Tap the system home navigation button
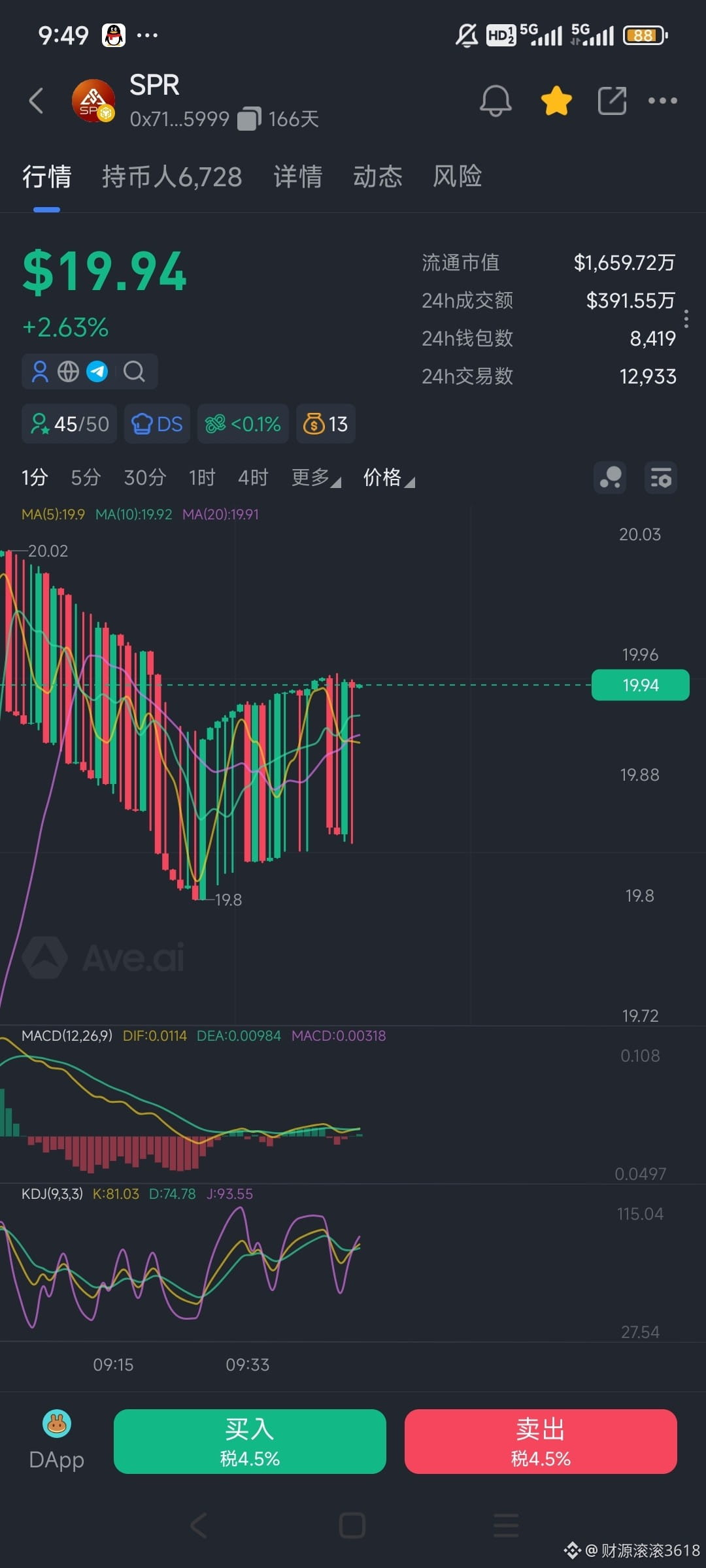Image resolution: width=706 pixels, height=1568 pixels. [352, 1526]
